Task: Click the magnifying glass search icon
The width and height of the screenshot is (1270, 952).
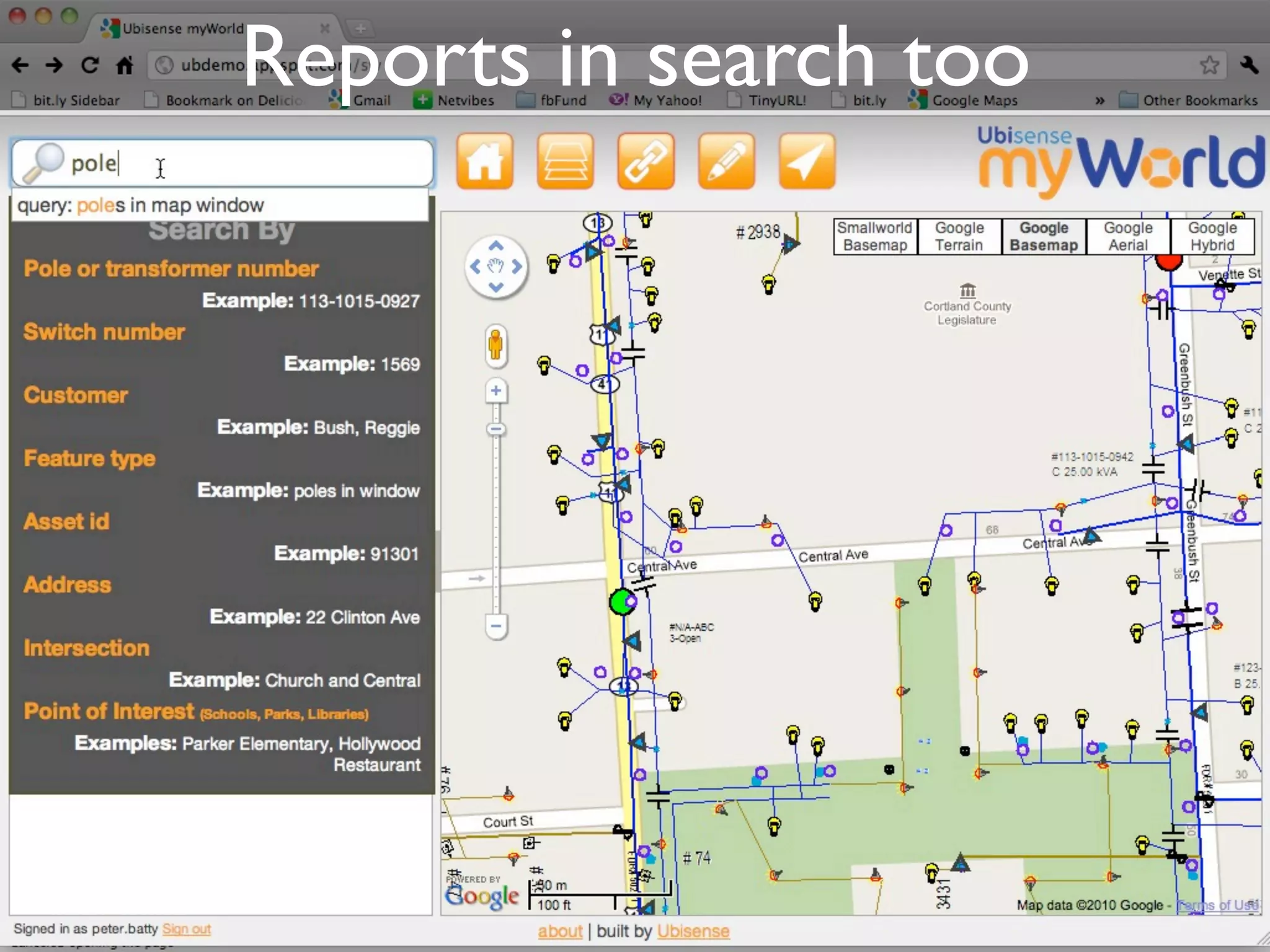Action: click(42, 164)
